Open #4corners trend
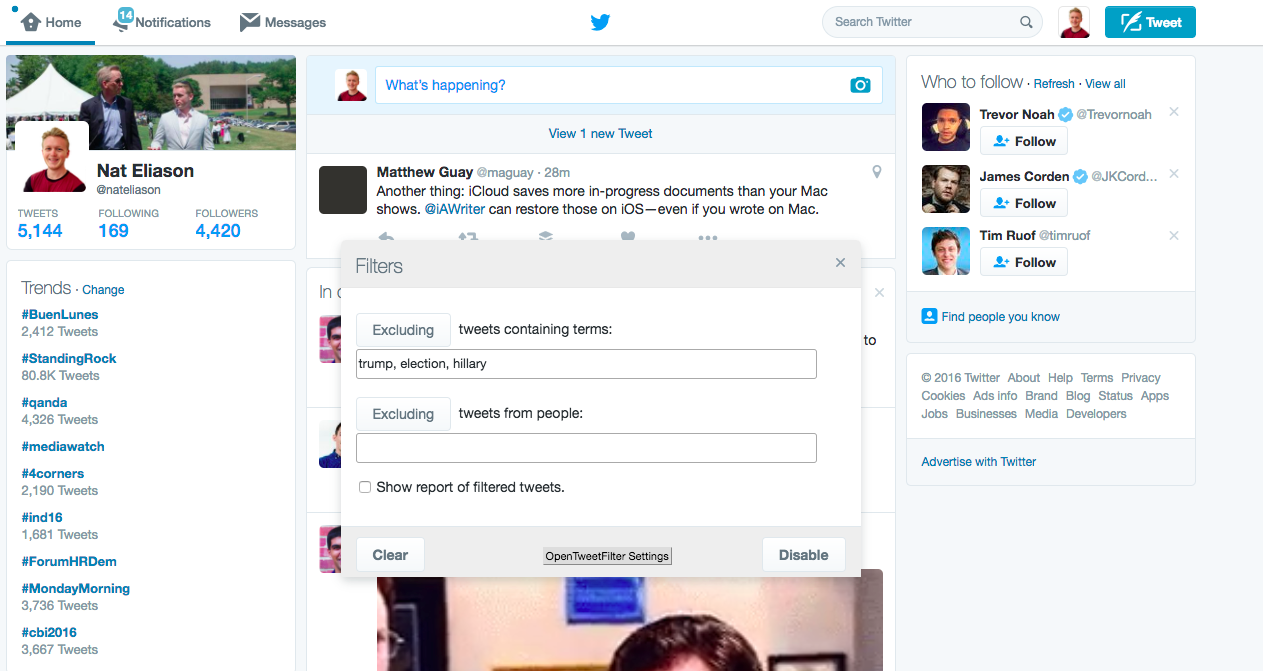 [x=53, y=473]
